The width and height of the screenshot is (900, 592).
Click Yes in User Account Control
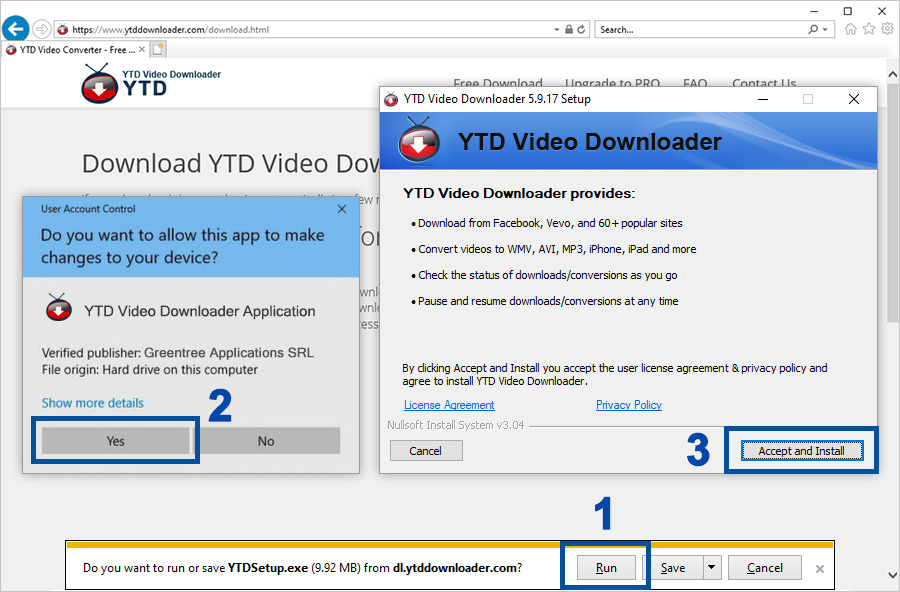(115, 441)
